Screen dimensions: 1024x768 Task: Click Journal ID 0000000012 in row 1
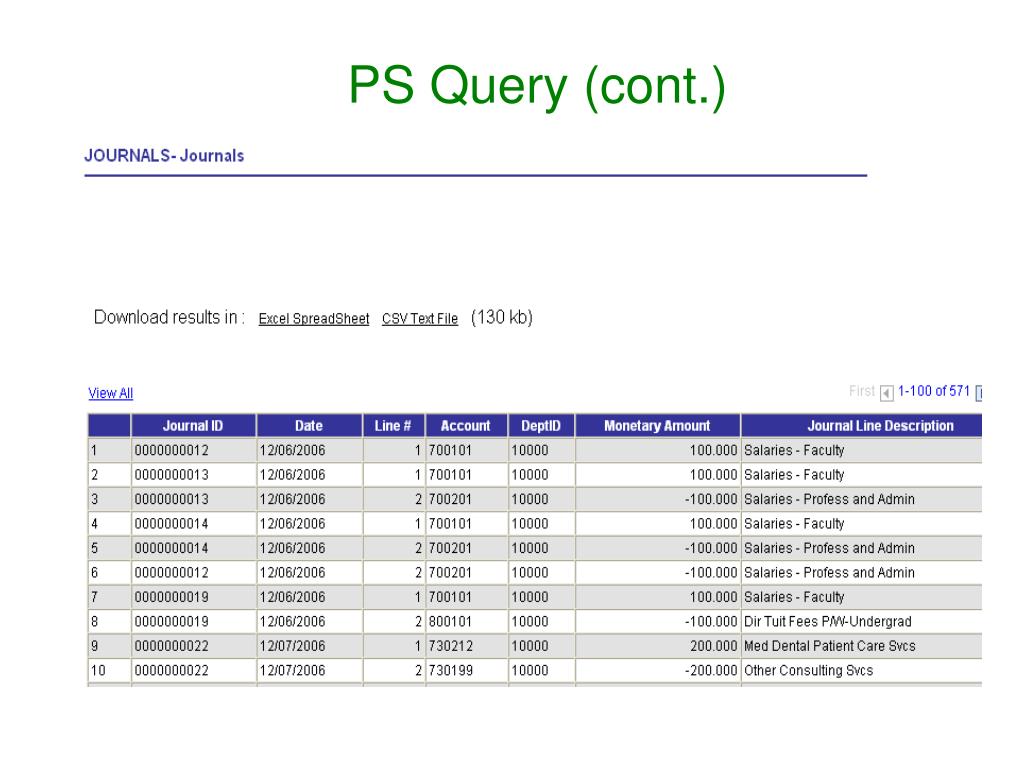point(172,450)
